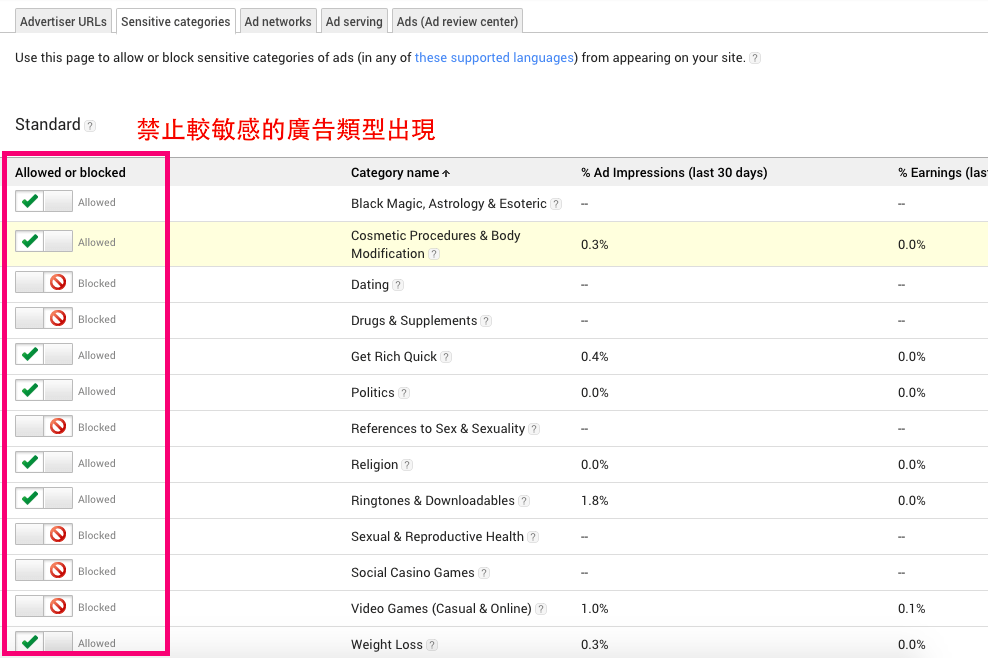Show help for Get Rich Quick
This screenshot has height=658, width=988.
pyautogui.click(x=446, y=357)
